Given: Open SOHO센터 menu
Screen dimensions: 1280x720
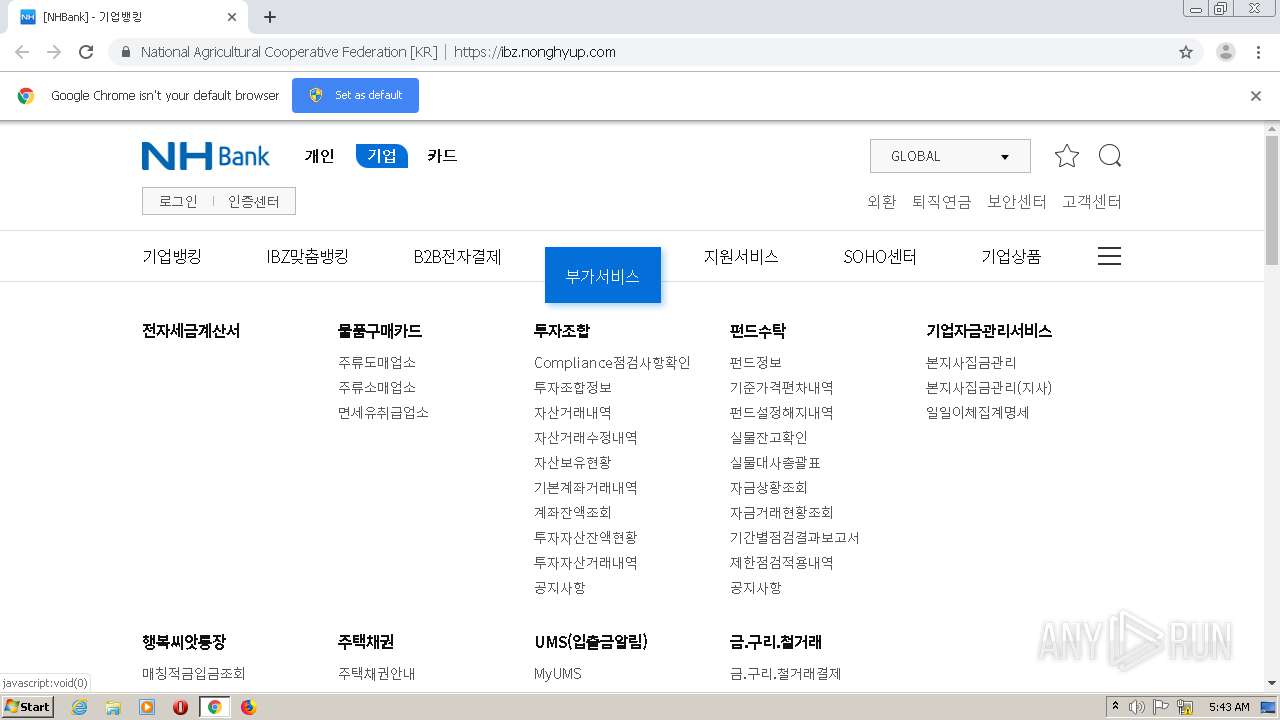Looking at the screenshot, I should (x=880, y=256).
